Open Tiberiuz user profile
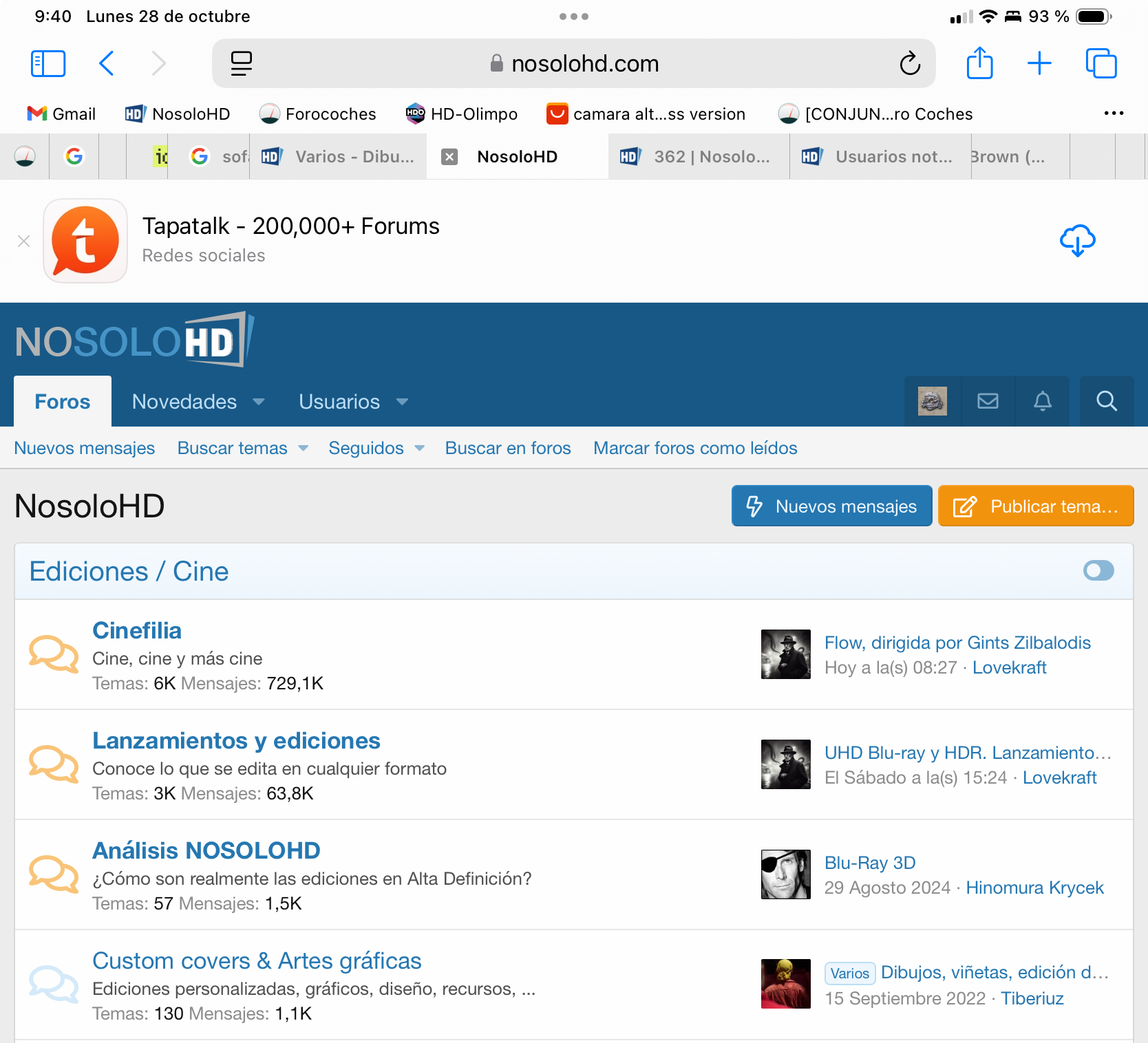 pyautogui.click(x=1032, y=998)
